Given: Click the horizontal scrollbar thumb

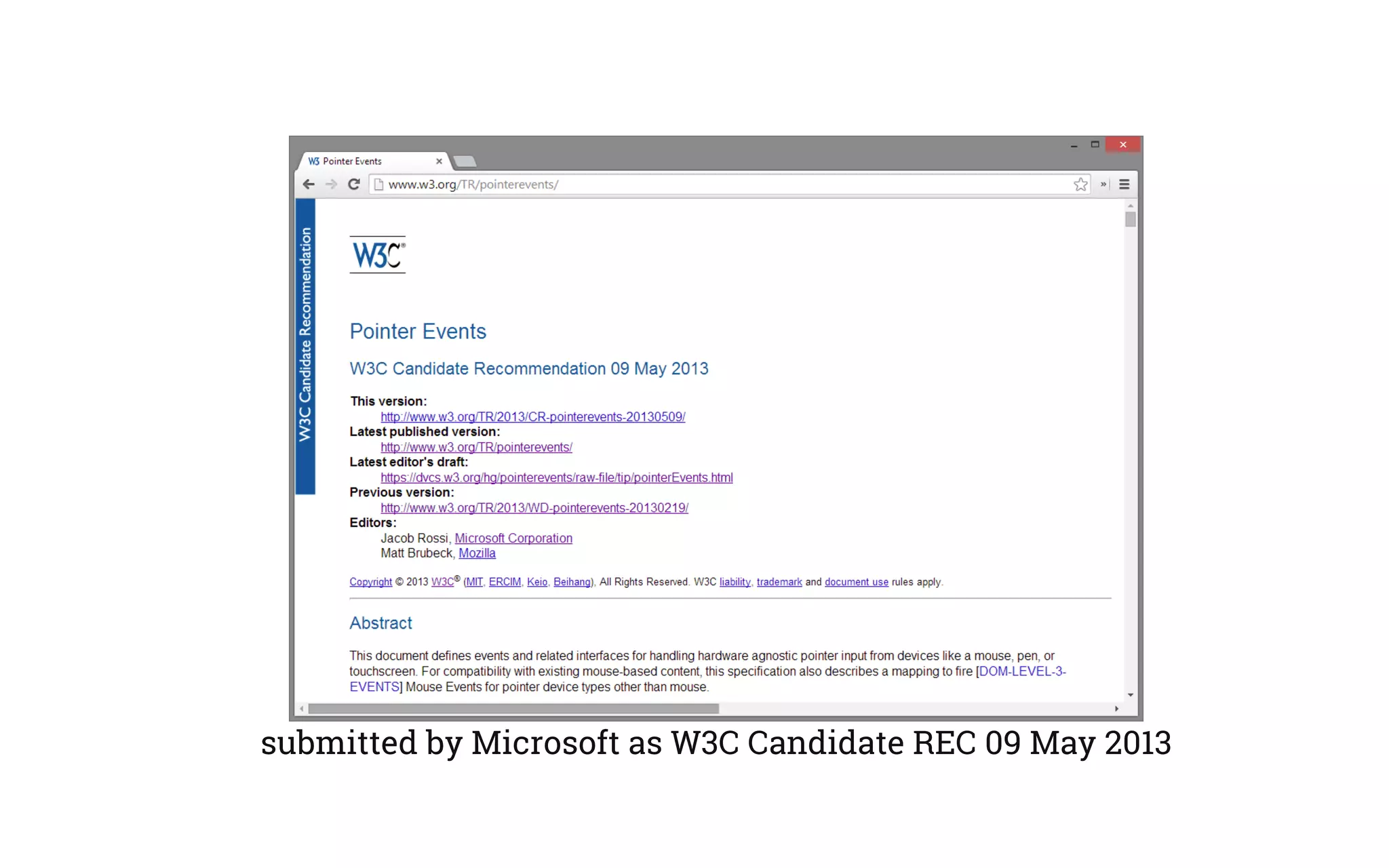Looking at the screenshot, I should coord(513,709).
